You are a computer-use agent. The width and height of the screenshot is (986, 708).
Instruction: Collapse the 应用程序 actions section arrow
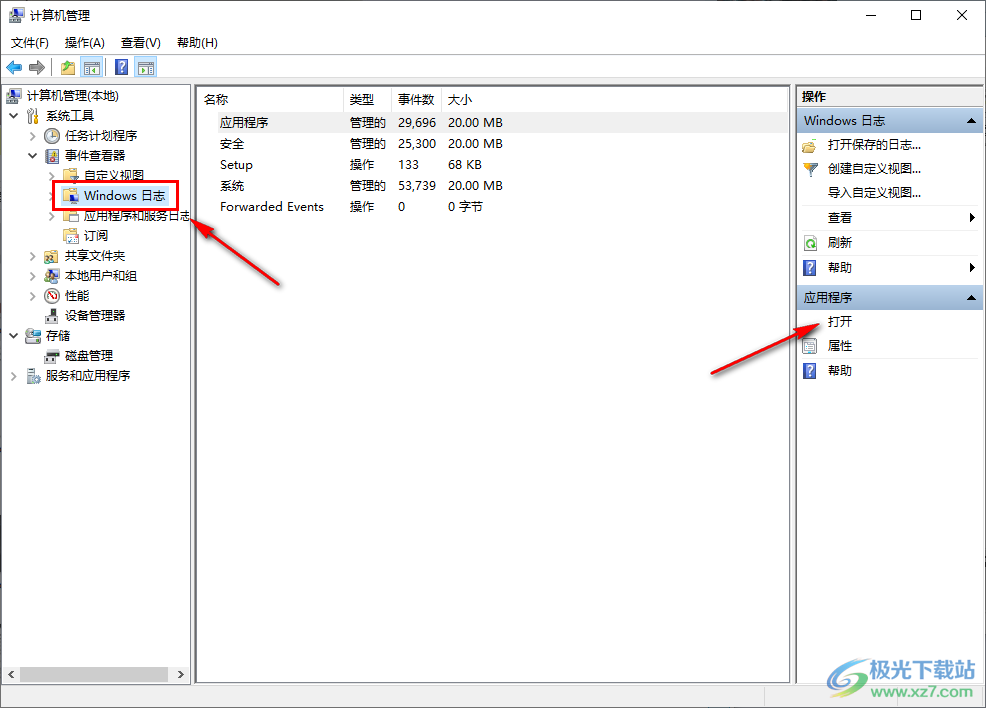[x=971, y=298]
